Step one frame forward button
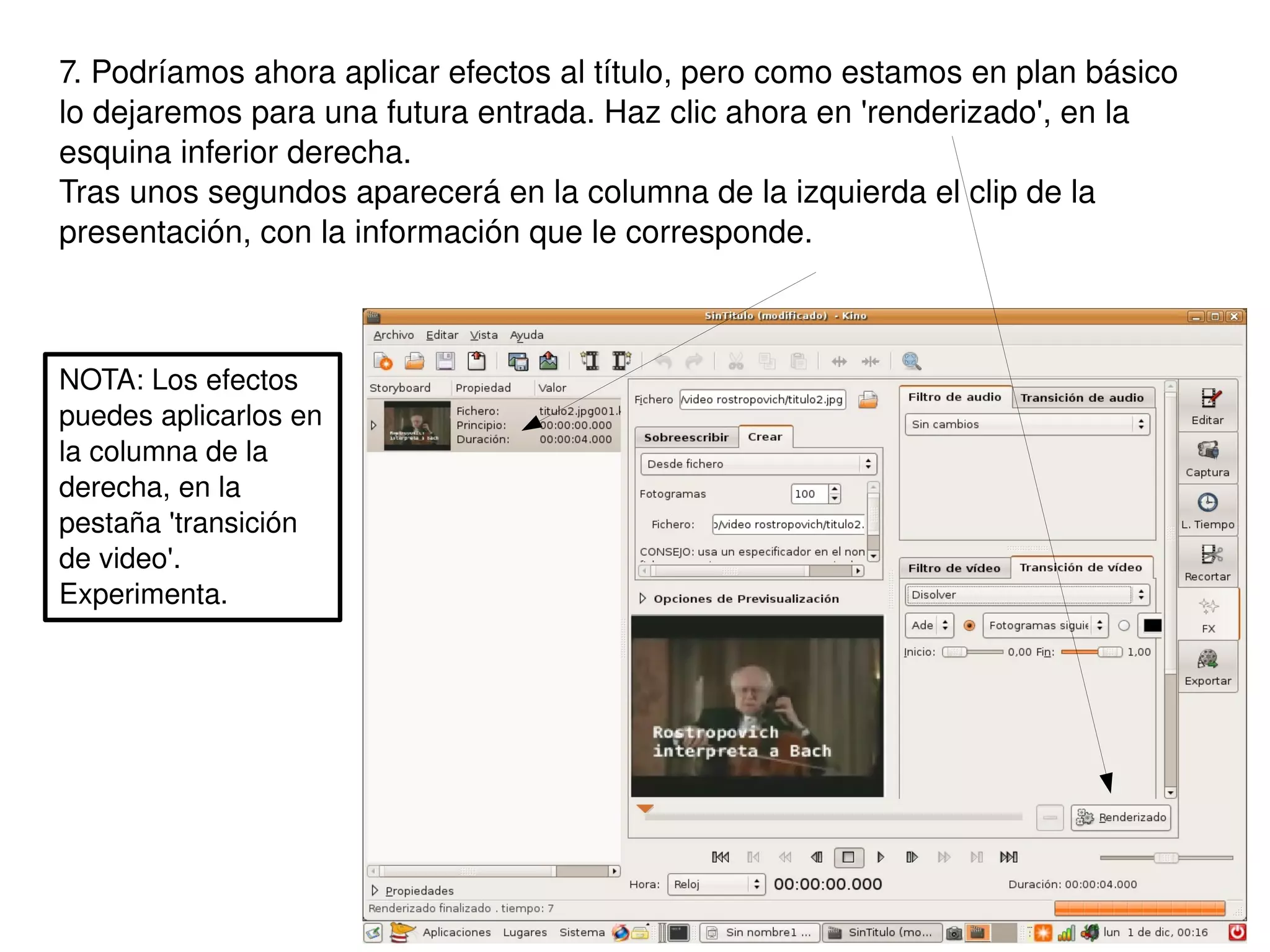Viewport: 1270px width, 952px height. click(x=912, y=857)
